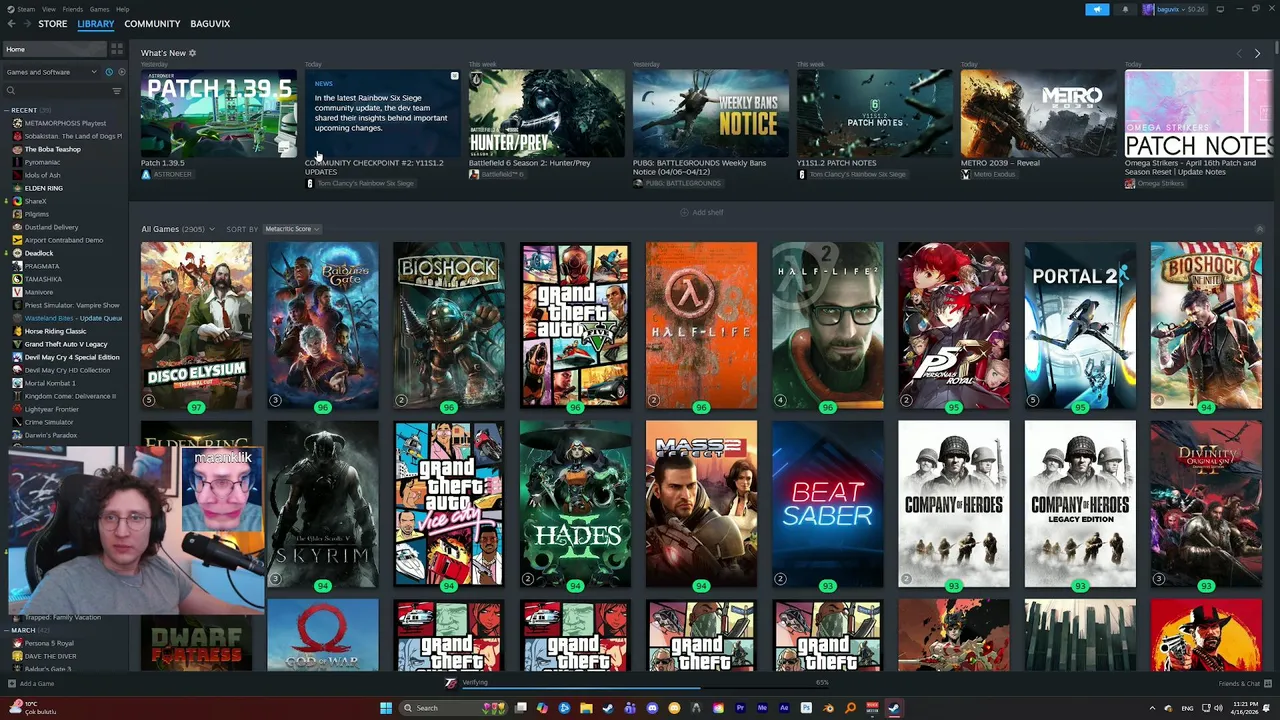This screenshot has height=720, width=1280.
Task: Open the Windows Start menu
Action: [385, 708]
